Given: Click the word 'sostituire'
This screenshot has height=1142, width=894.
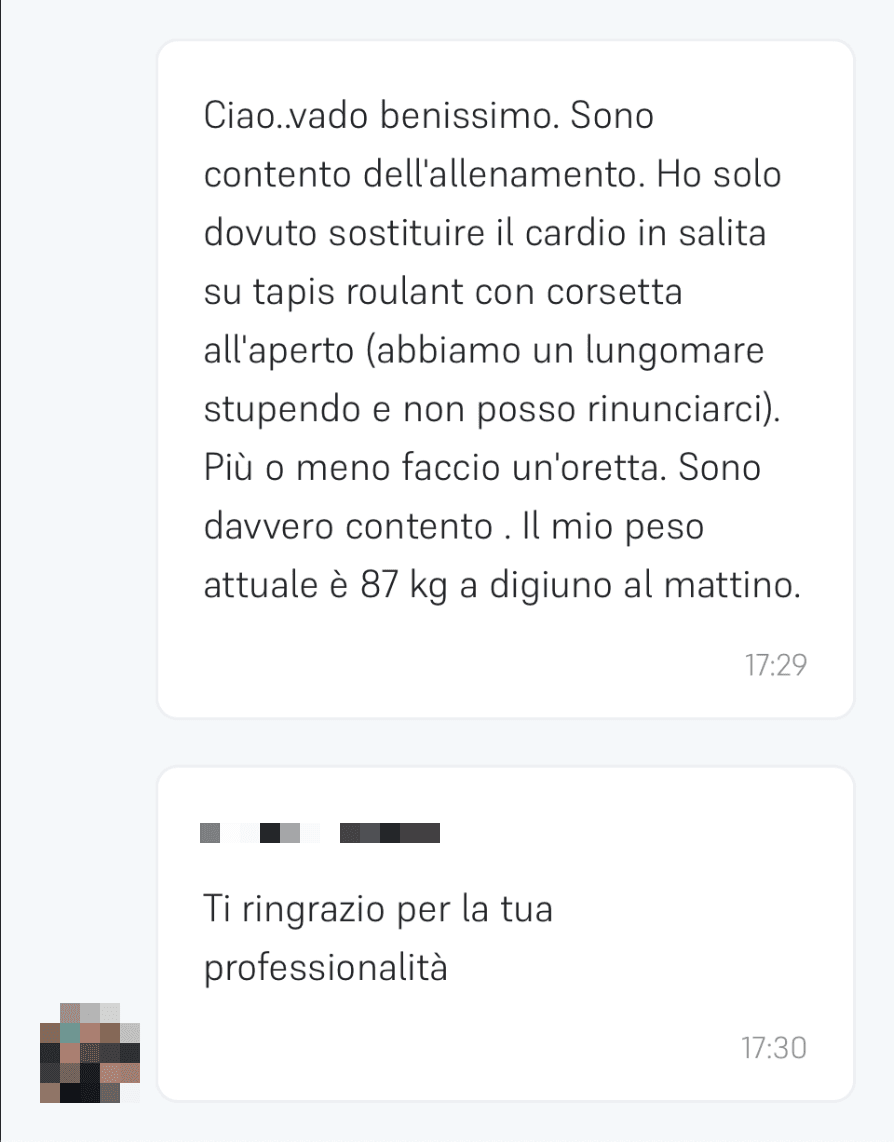Looking at the screenshot, I should pyautogui.click(x=407, y=234).
